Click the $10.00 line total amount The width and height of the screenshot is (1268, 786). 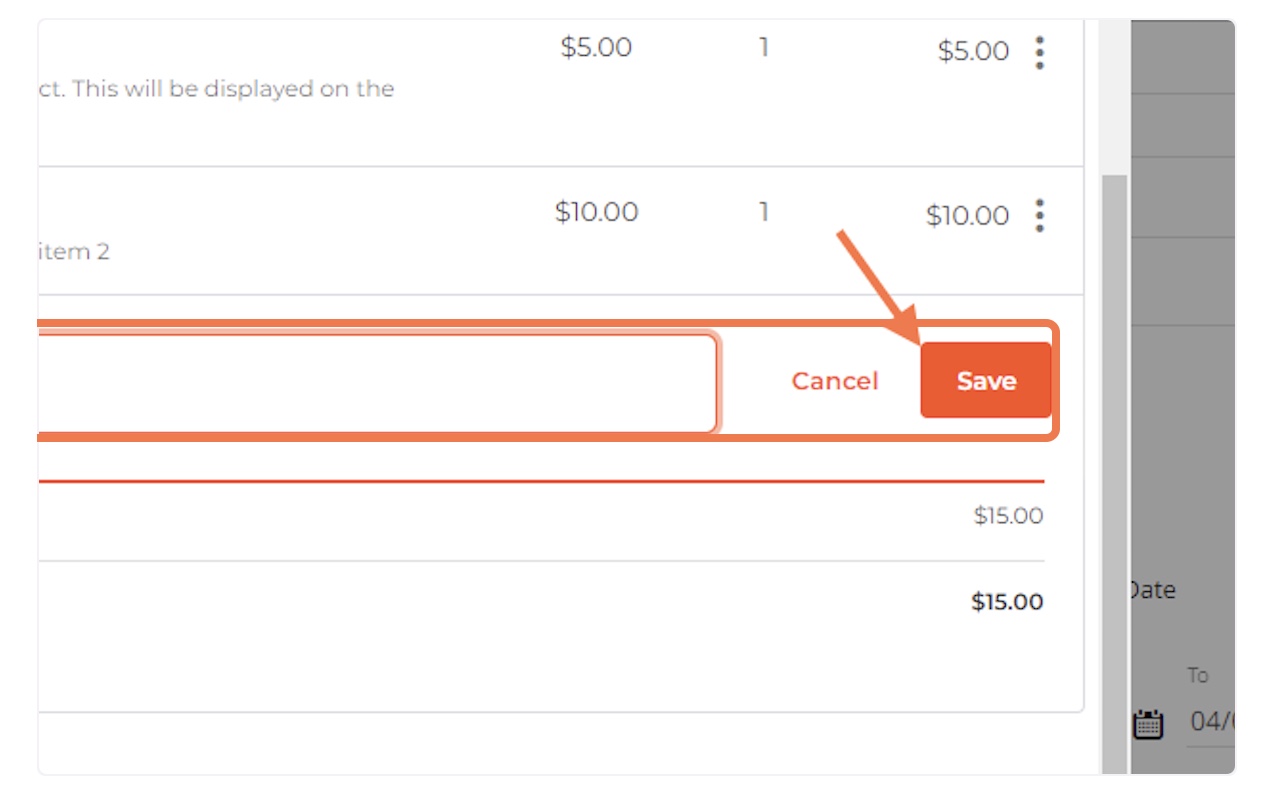coord(967,216)
